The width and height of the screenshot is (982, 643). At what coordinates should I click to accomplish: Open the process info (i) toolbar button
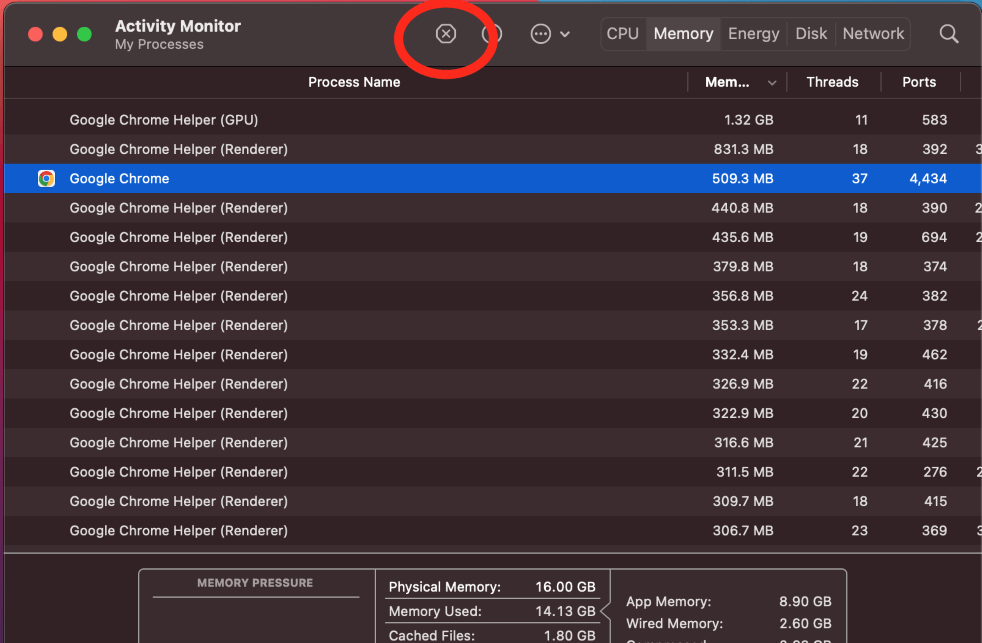492,34
